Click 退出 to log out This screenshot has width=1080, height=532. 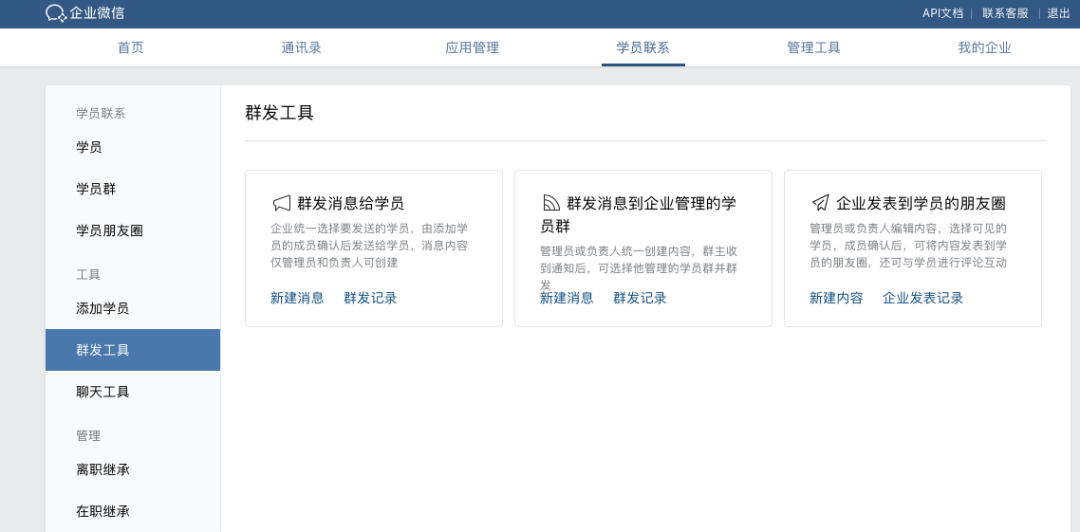[x=1058, y=13]
